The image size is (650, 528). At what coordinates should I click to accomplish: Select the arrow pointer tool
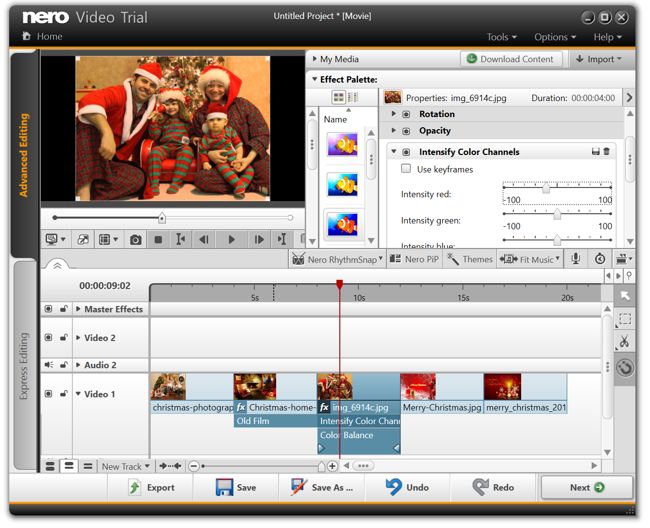point(625,295)
